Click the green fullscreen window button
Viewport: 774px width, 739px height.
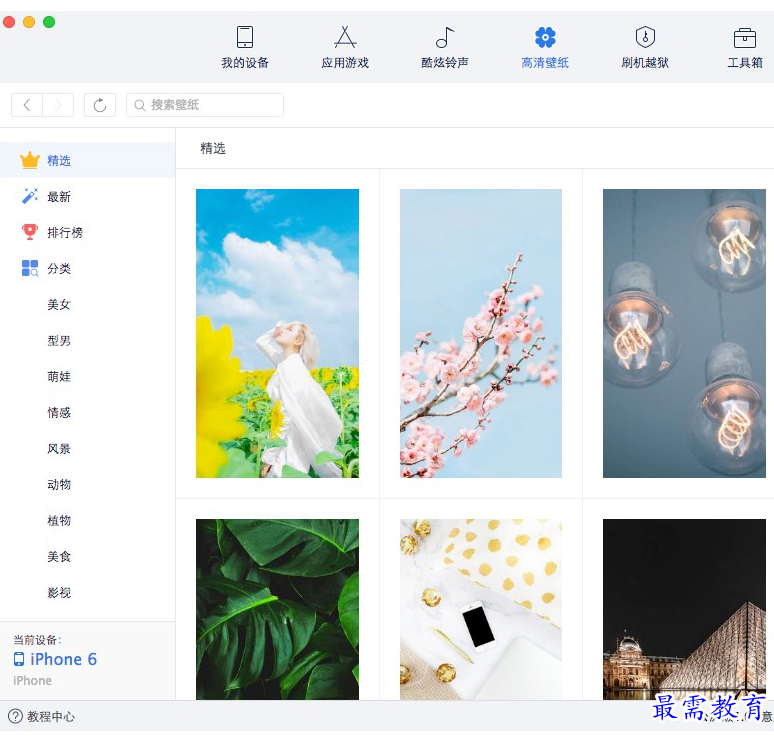coord(49,22)
